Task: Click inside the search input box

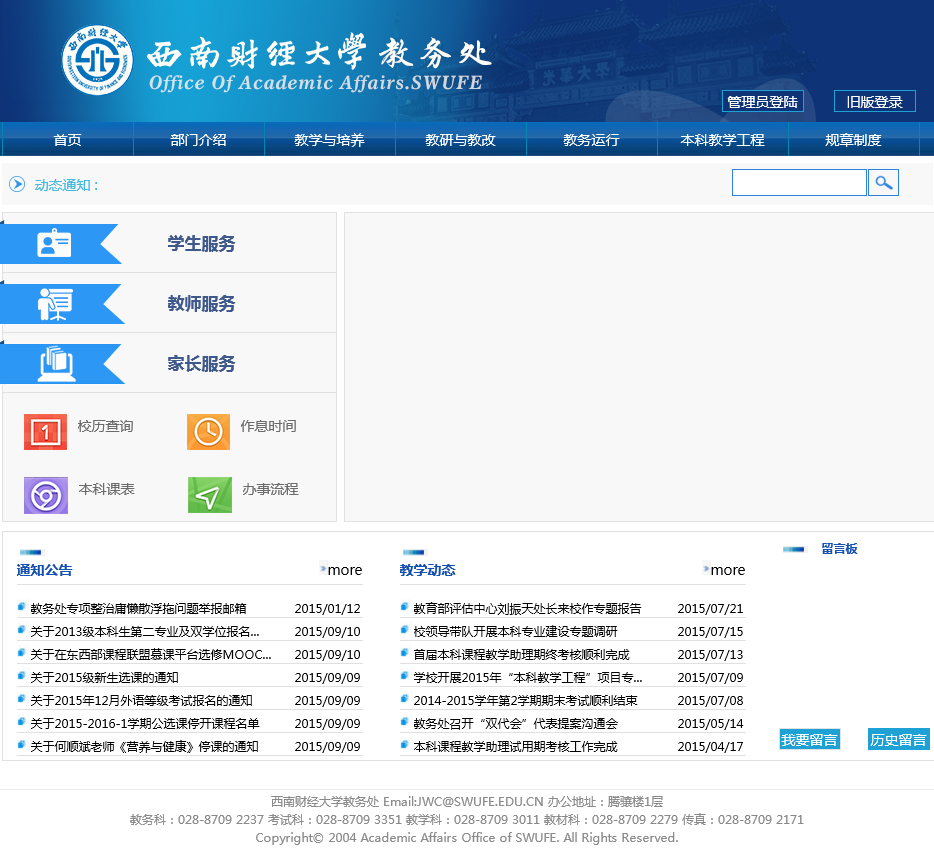Action: point(799,182)
